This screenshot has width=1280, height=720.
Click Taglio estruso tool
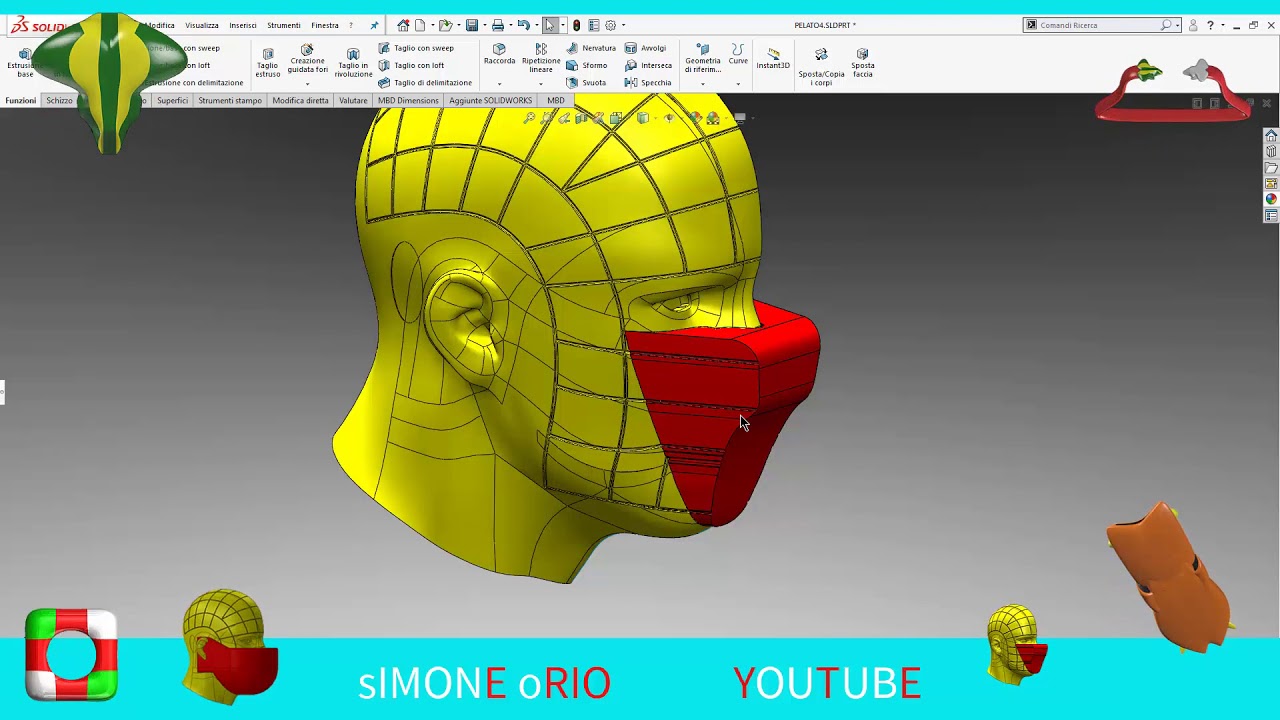coord(268,63)
